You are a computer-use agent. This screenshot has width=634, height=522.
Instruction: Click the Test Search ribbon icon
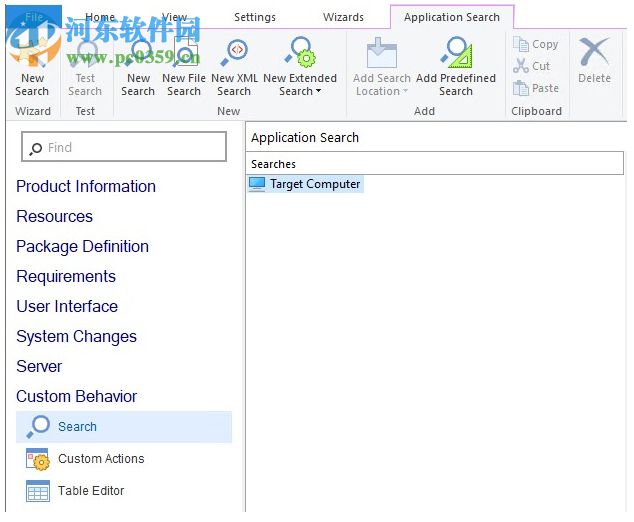(x=85, y=53)
